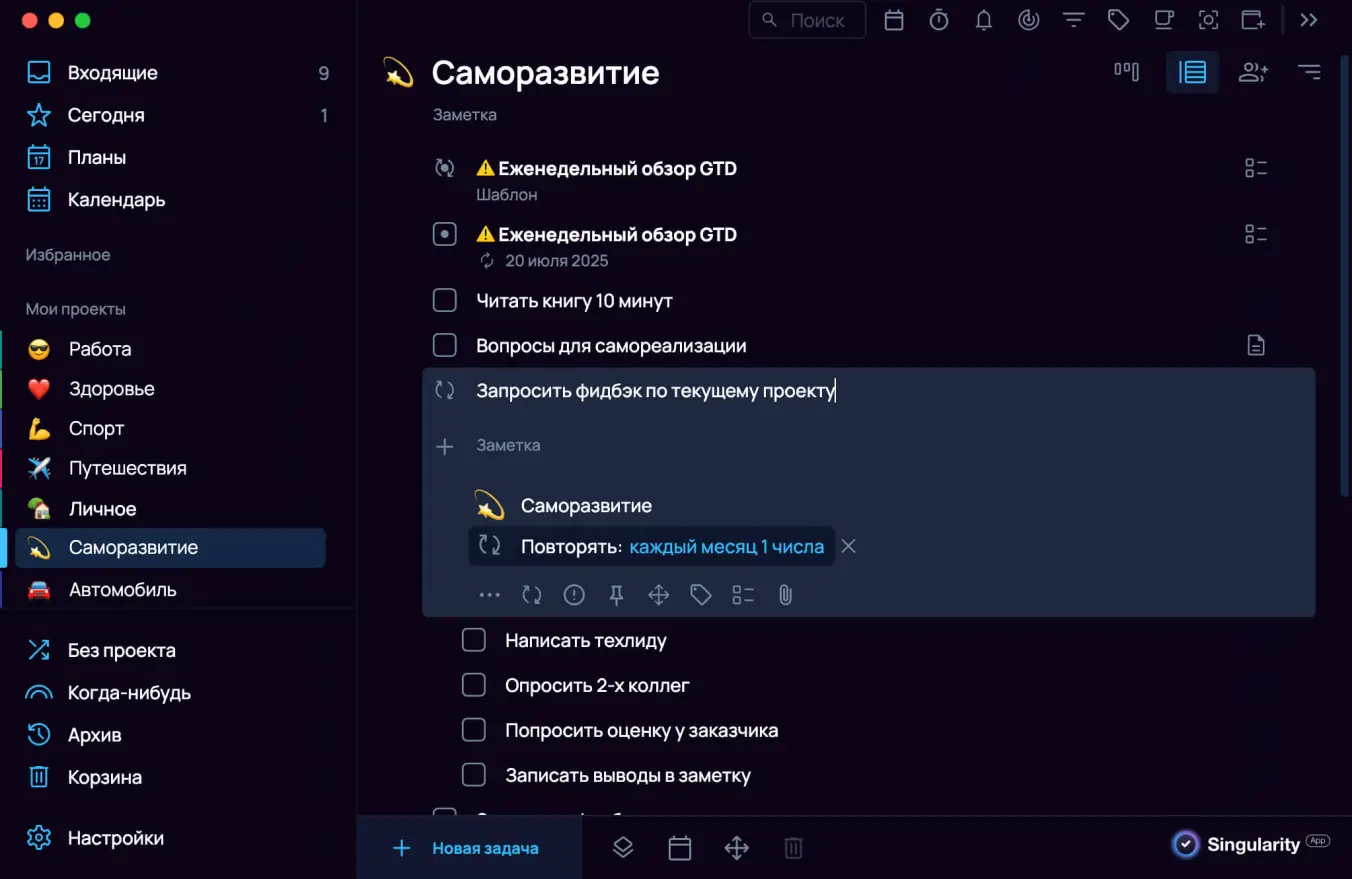Image resolution: width=1352 pixels, height=879 pixels.
Task: Click the bottom bar move arrows icon
Action: [737, 848]
